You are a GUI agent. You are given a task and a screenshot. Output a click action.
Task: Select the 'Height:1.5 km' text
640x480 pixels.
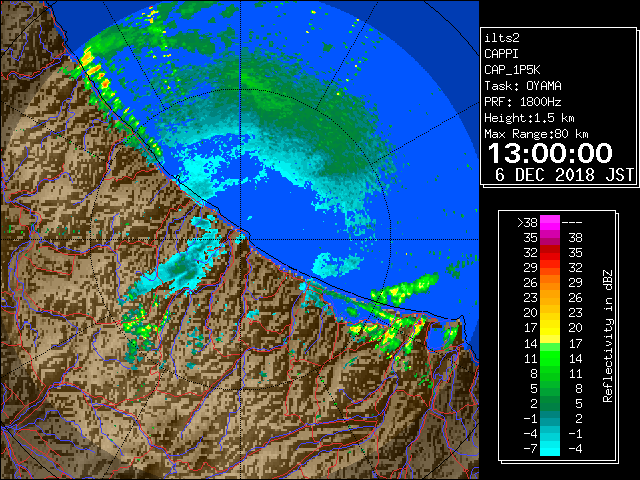point(529,118)
